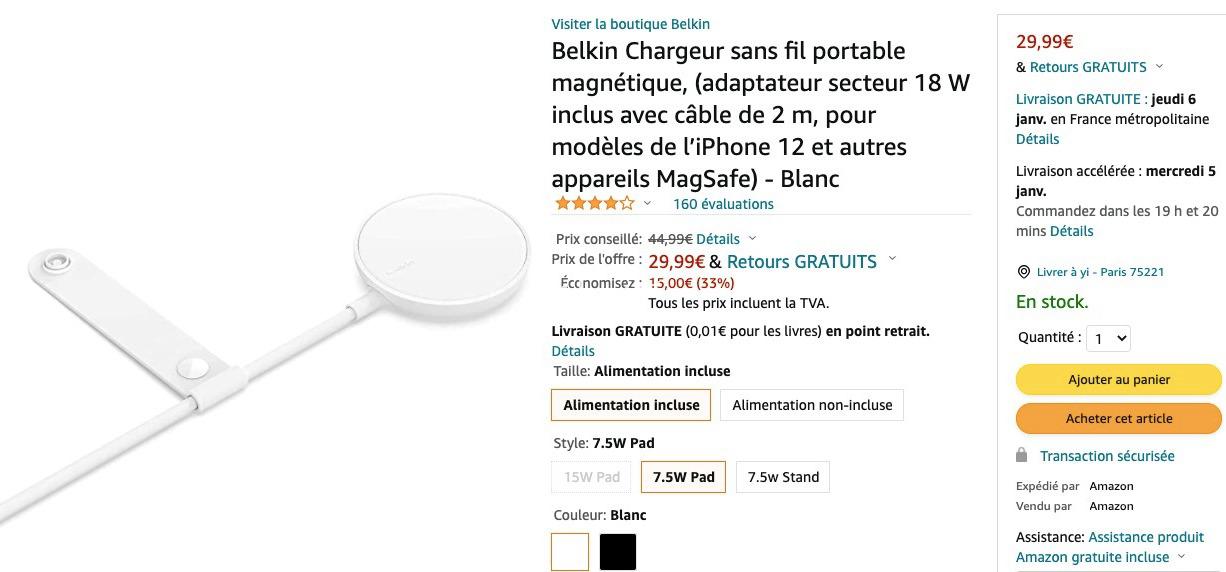This screenshot has width=1226, height=572.
Task: Click Acheter cet article button
Action: tap(1119, 418)
